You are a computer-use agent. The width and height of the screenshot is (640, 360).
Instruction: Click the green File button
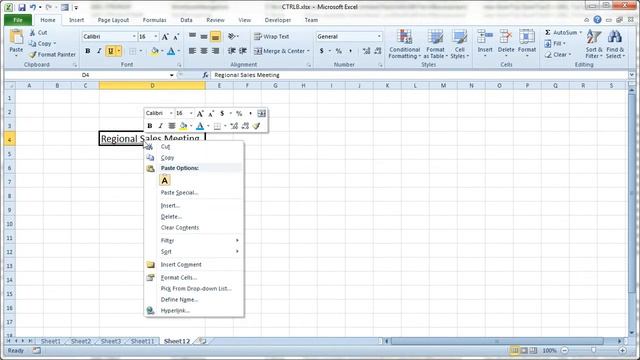18,20
